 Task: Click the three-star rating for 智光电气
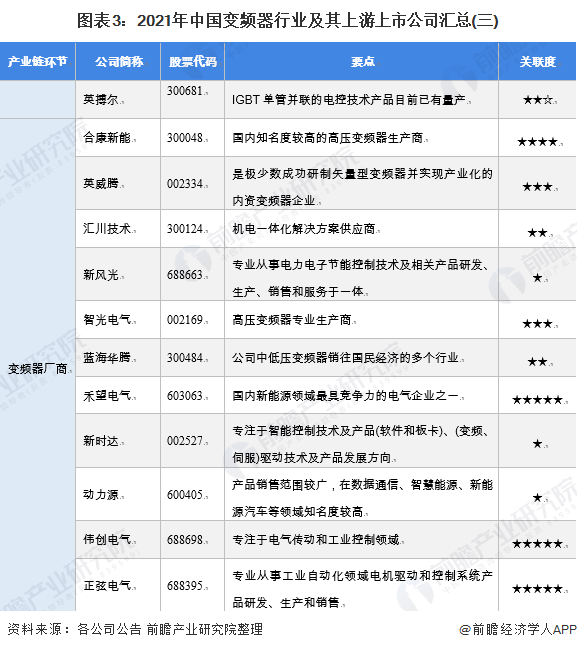538,324
